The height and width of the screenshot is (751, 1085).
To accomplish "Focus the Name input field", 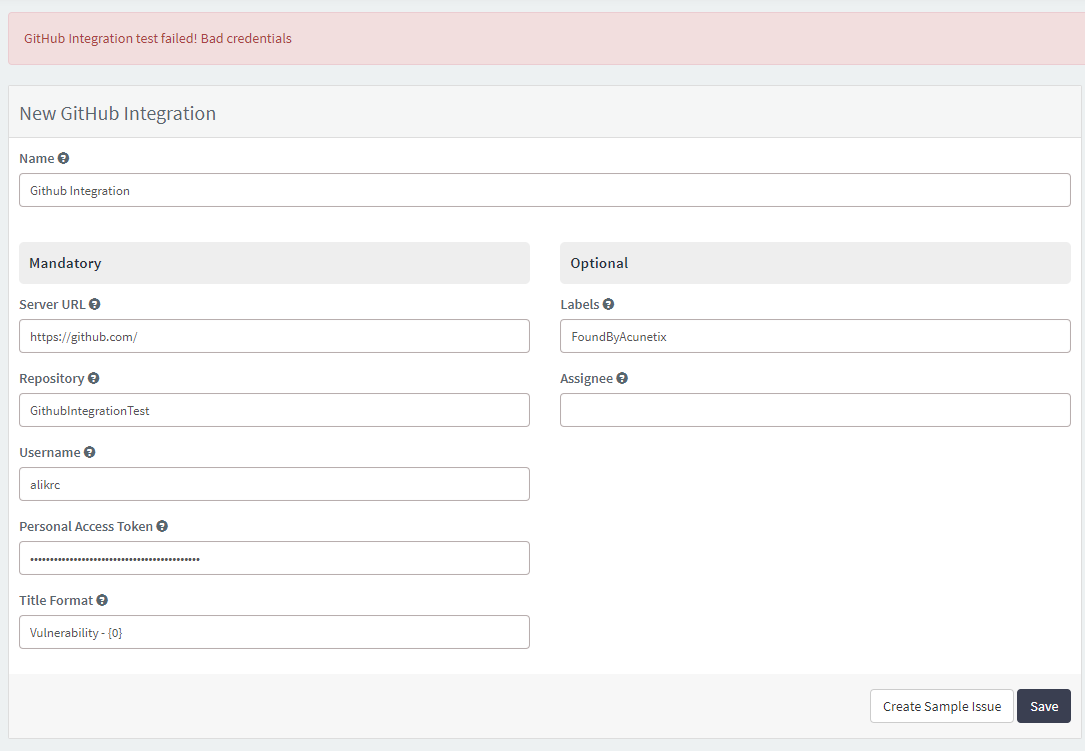I will (545, 190).
